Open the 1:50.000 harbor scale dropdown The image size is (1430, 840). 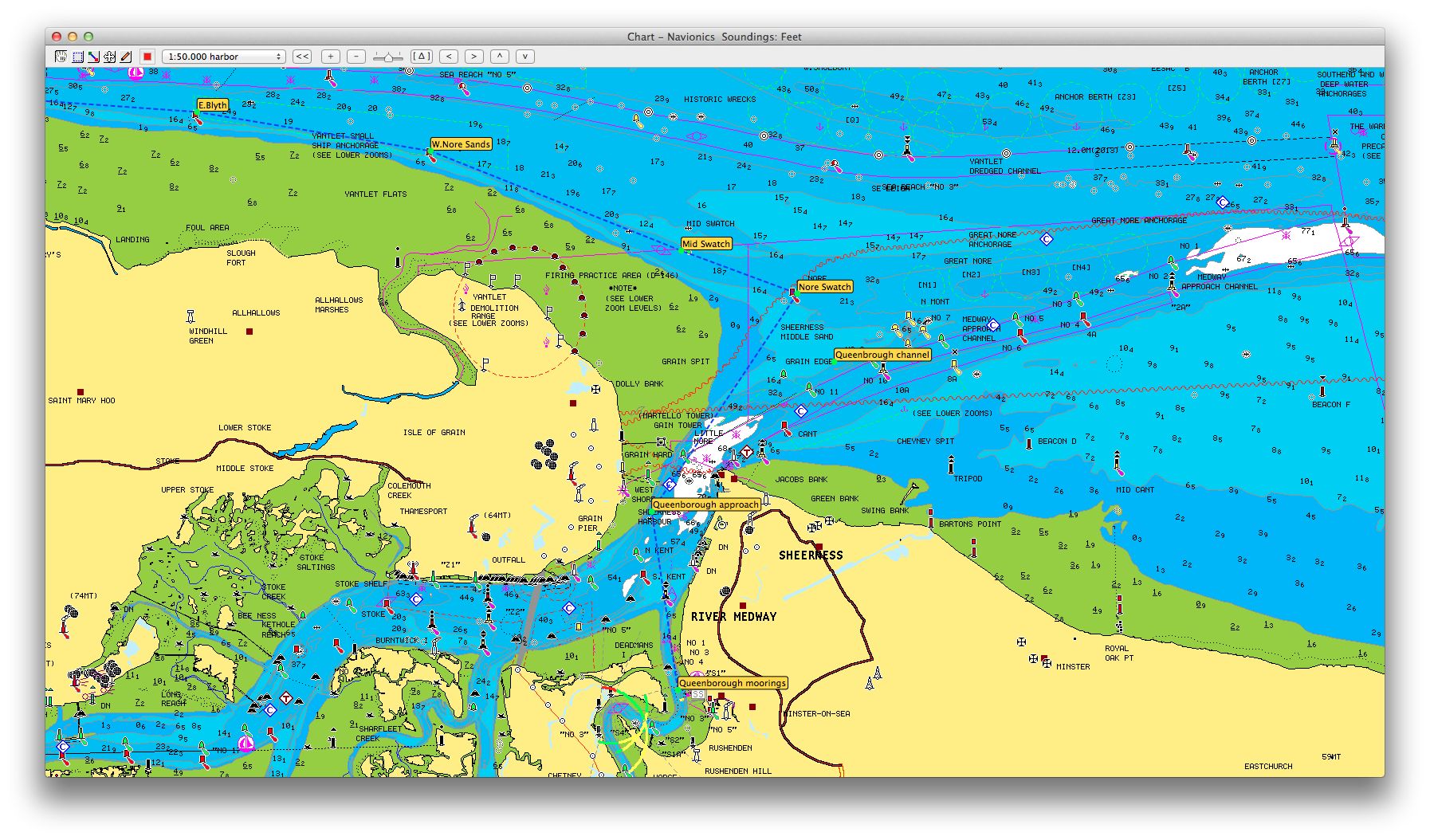223,57
